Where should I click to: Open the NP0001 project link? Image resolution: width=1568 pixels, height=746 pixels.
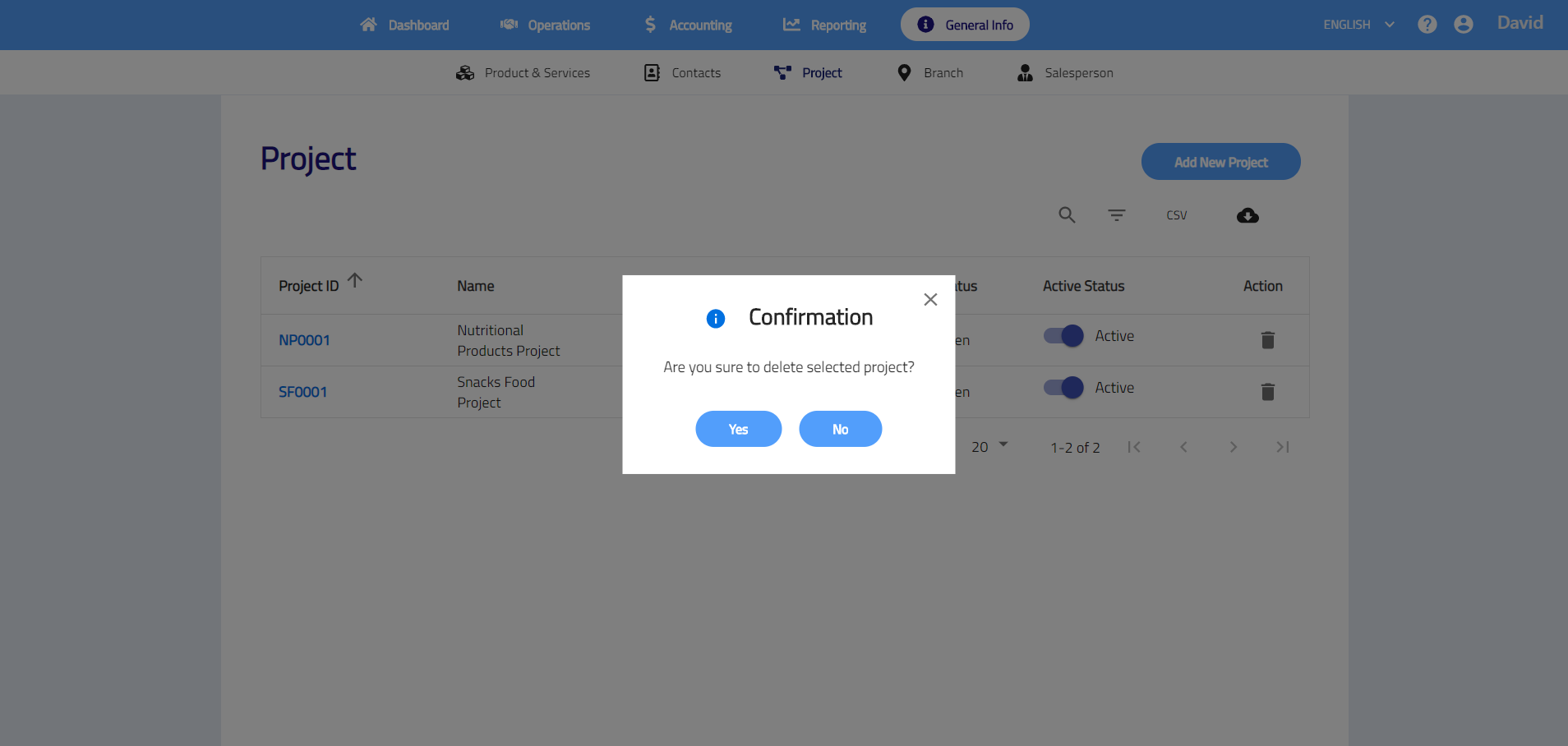[304, 340]
